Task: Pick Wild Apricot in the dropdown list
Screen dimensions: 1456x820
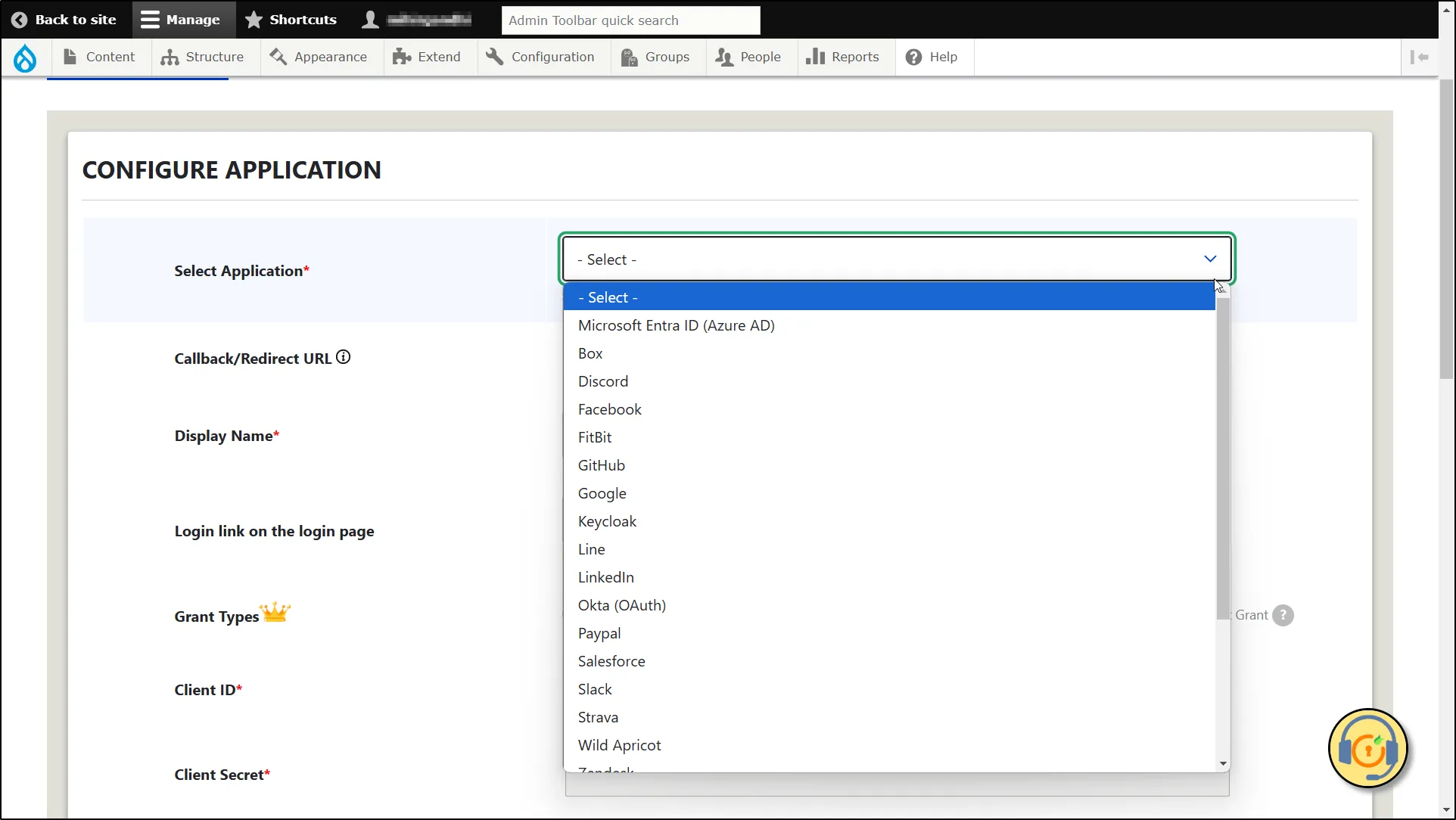Action: (889, 745)
